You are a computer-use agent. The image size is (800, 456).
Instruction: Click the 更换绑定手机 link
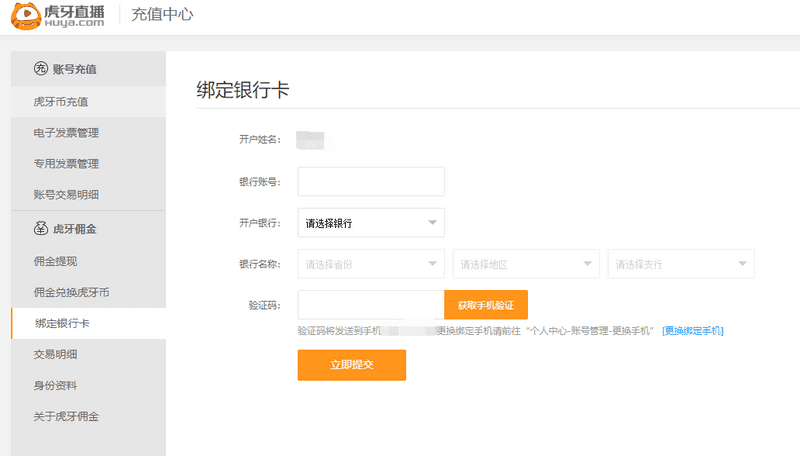(692, 330)
